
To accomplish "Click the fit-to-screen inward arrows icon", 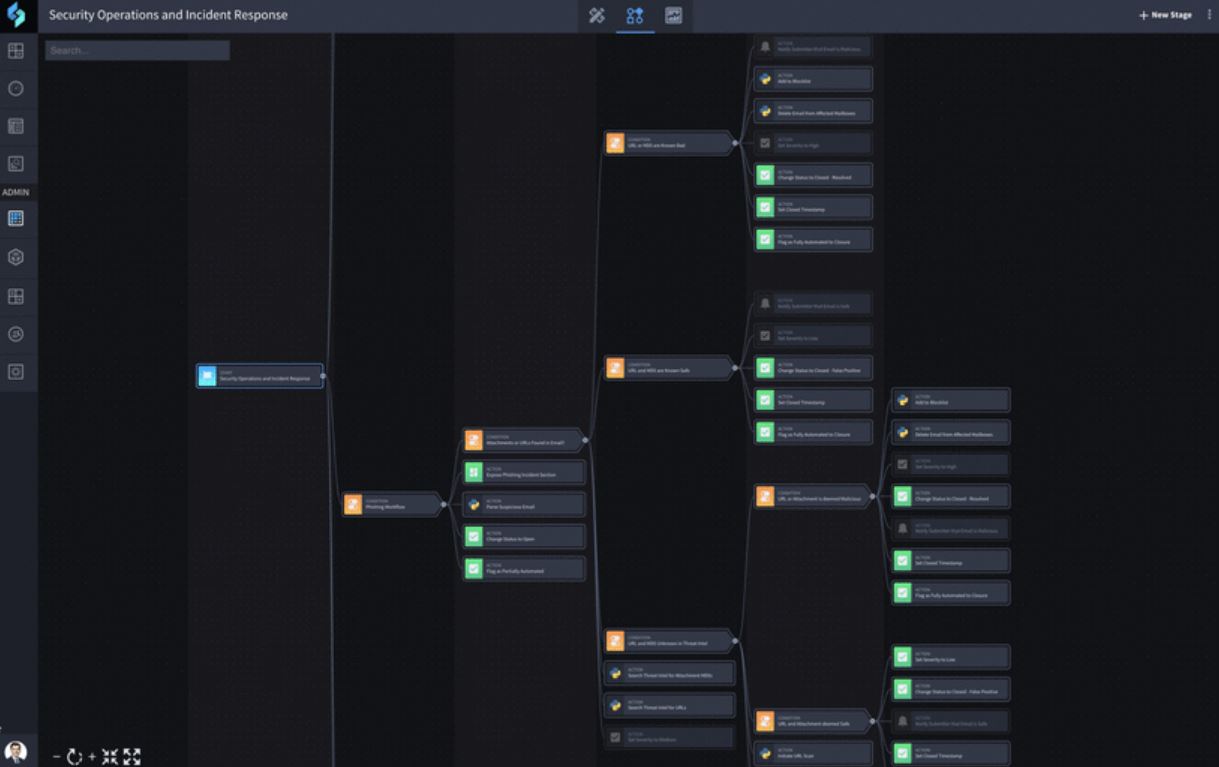I will (x=110, y=757).
